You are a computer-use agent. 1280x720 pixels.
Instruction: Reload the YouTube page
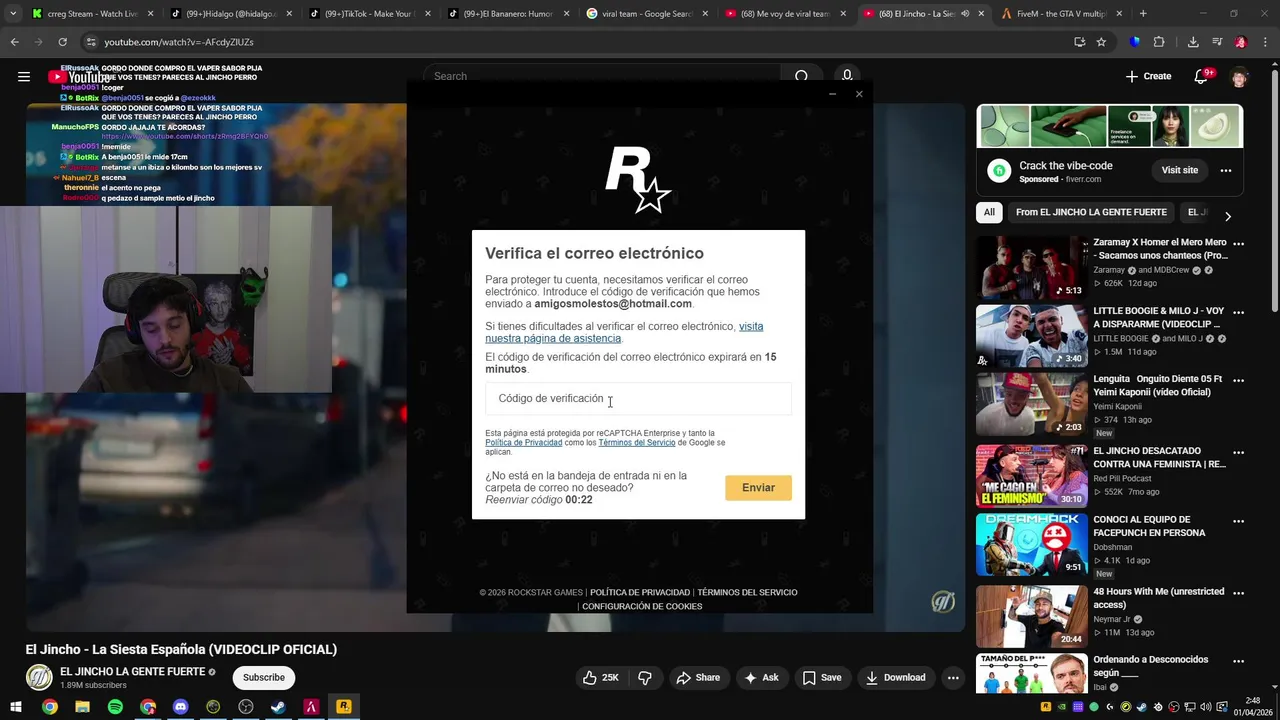62,42
